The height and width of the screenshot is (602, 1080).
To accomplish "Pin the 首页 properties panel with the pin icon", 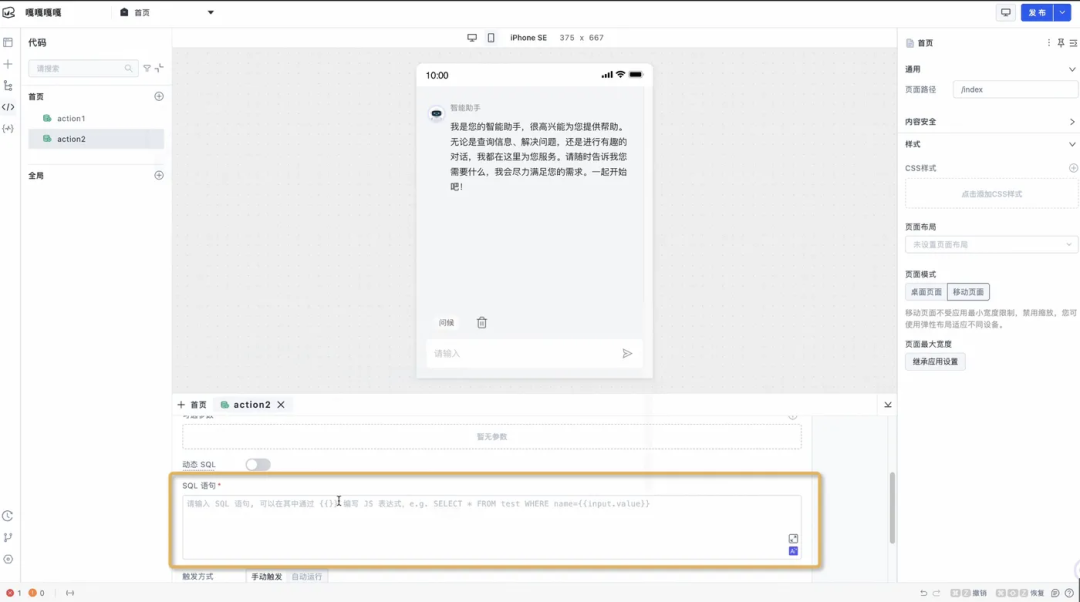I will point(1062,42).
